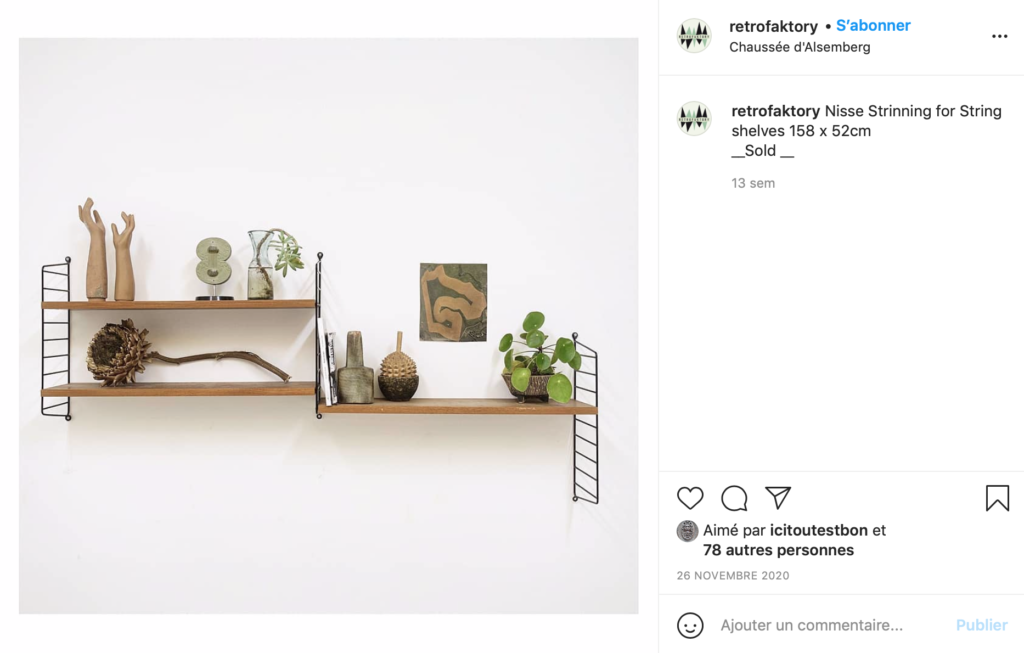1024x653 pixels.
Task: Like the post with the heart icon
Action: (x=690, y=498)
